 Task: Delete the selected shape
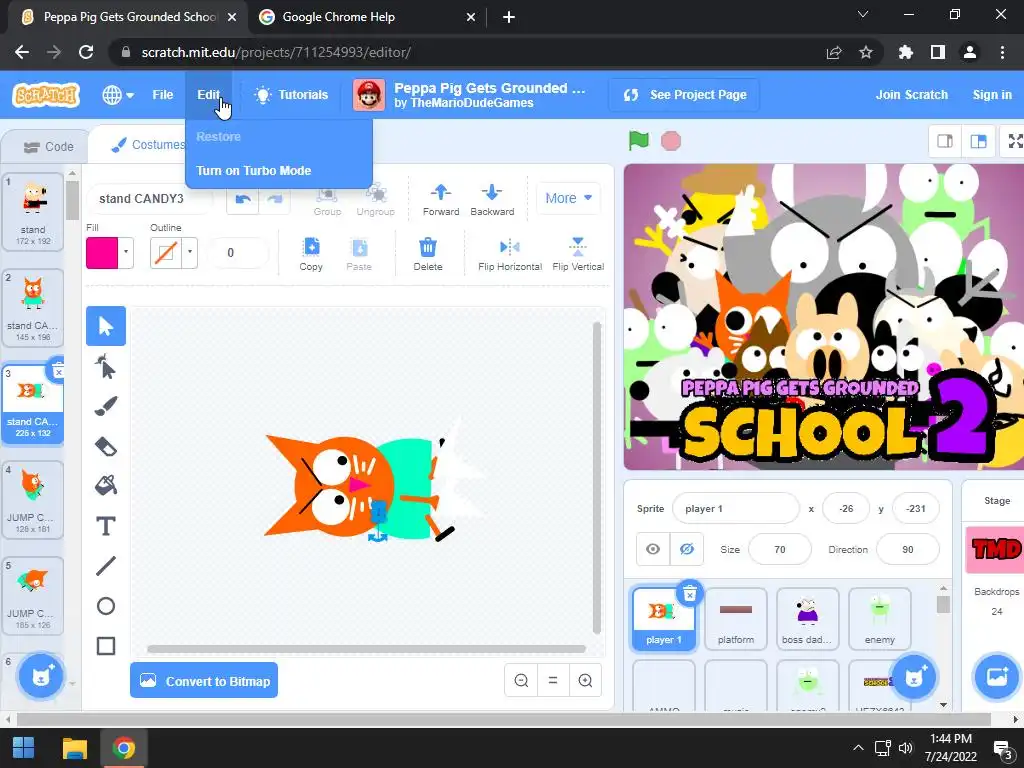pos(428,255)
